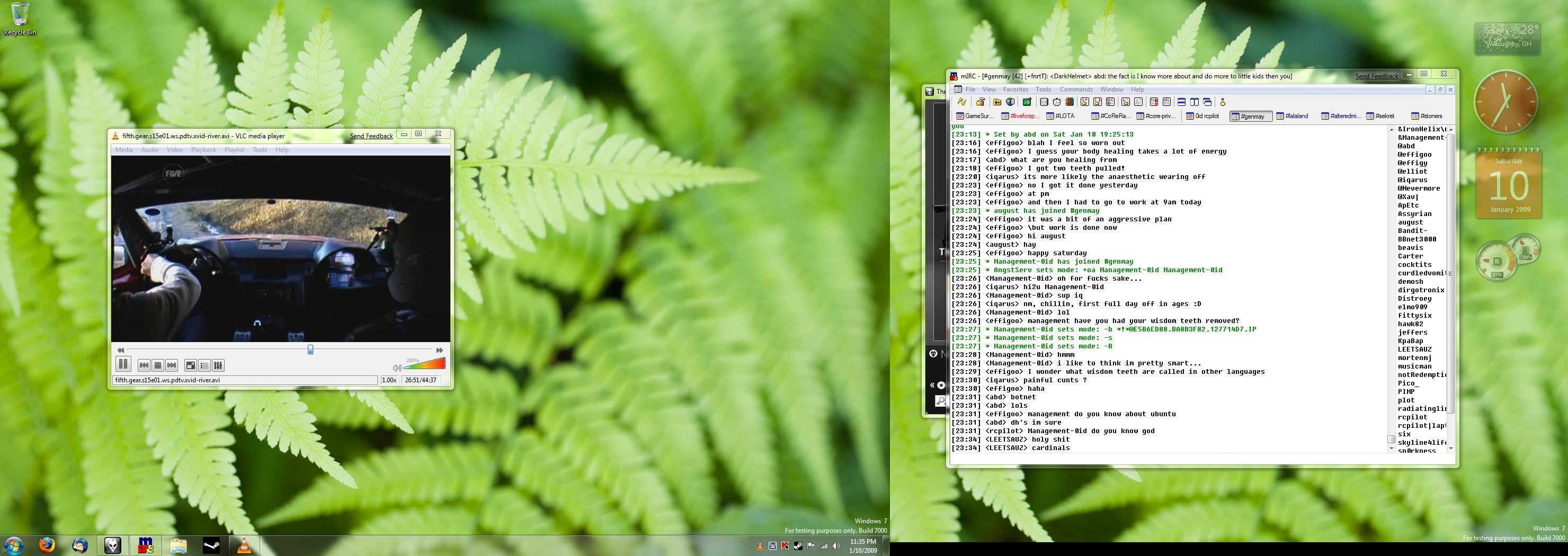Image resolution: width=1568 pixels, height=556 pixels.
Task: Open mIRC options hammer icon
Action: point(980,102)
